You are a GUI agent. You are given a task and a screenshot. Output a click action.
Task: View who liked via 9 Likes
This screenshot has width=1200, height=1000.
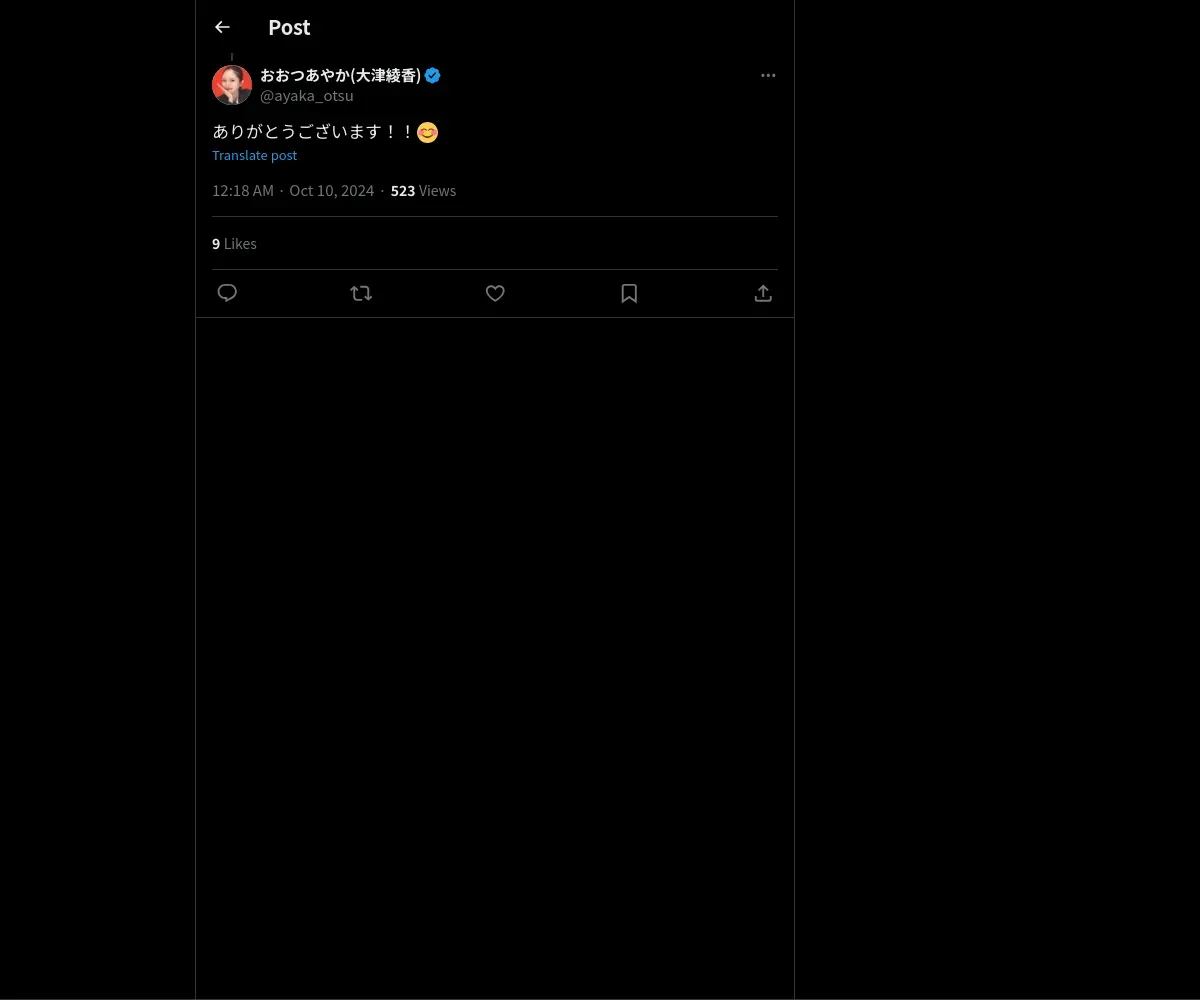(x=234, y=244)
